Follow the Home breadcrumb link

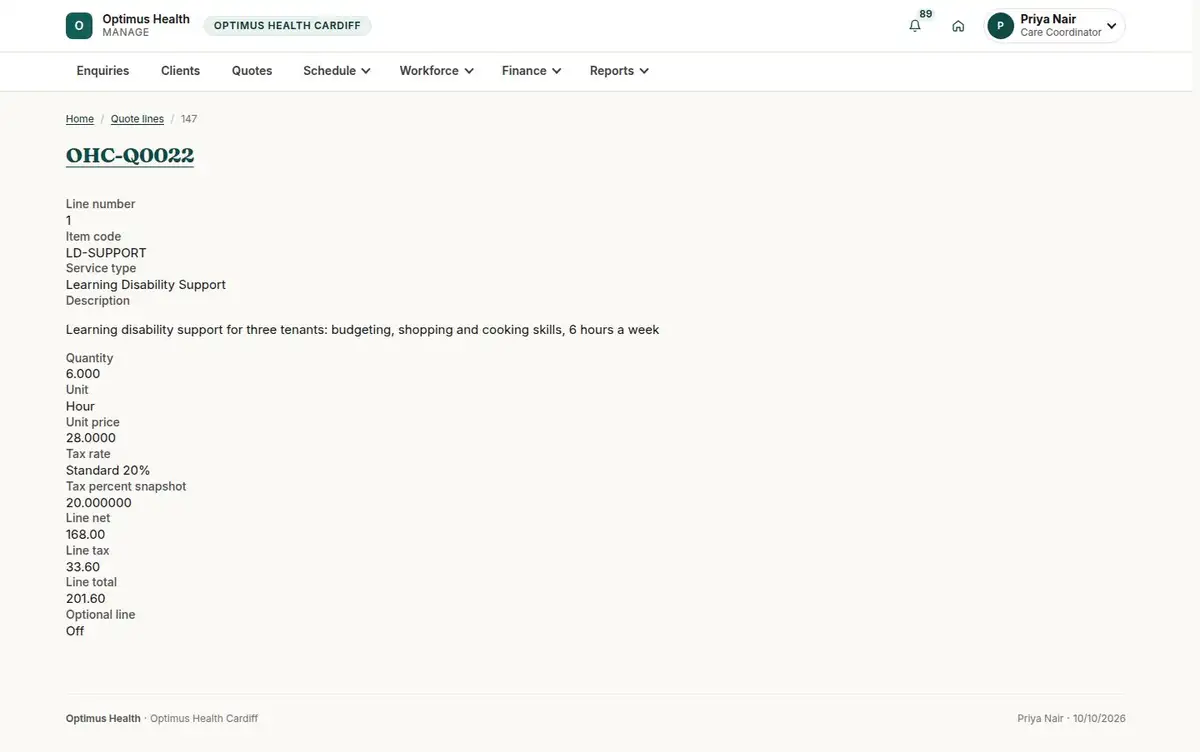[x=80, y=119]
